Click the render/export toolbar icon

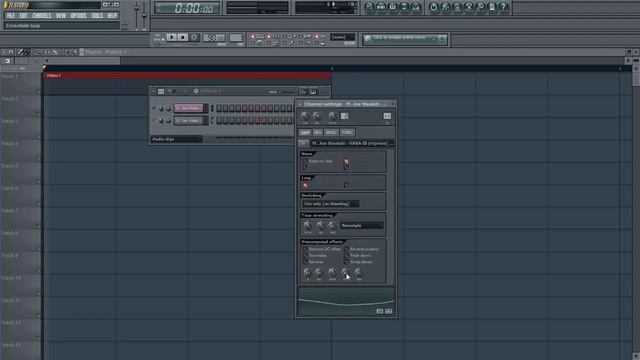457,7
